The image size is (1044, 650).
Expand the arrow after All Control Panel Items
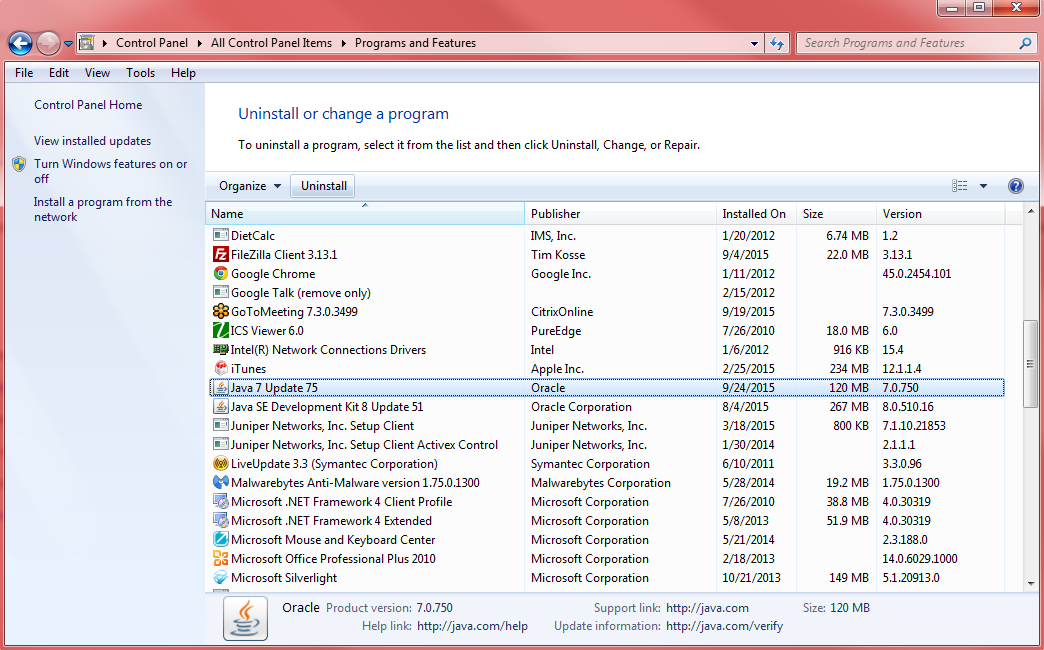point(344,43)
